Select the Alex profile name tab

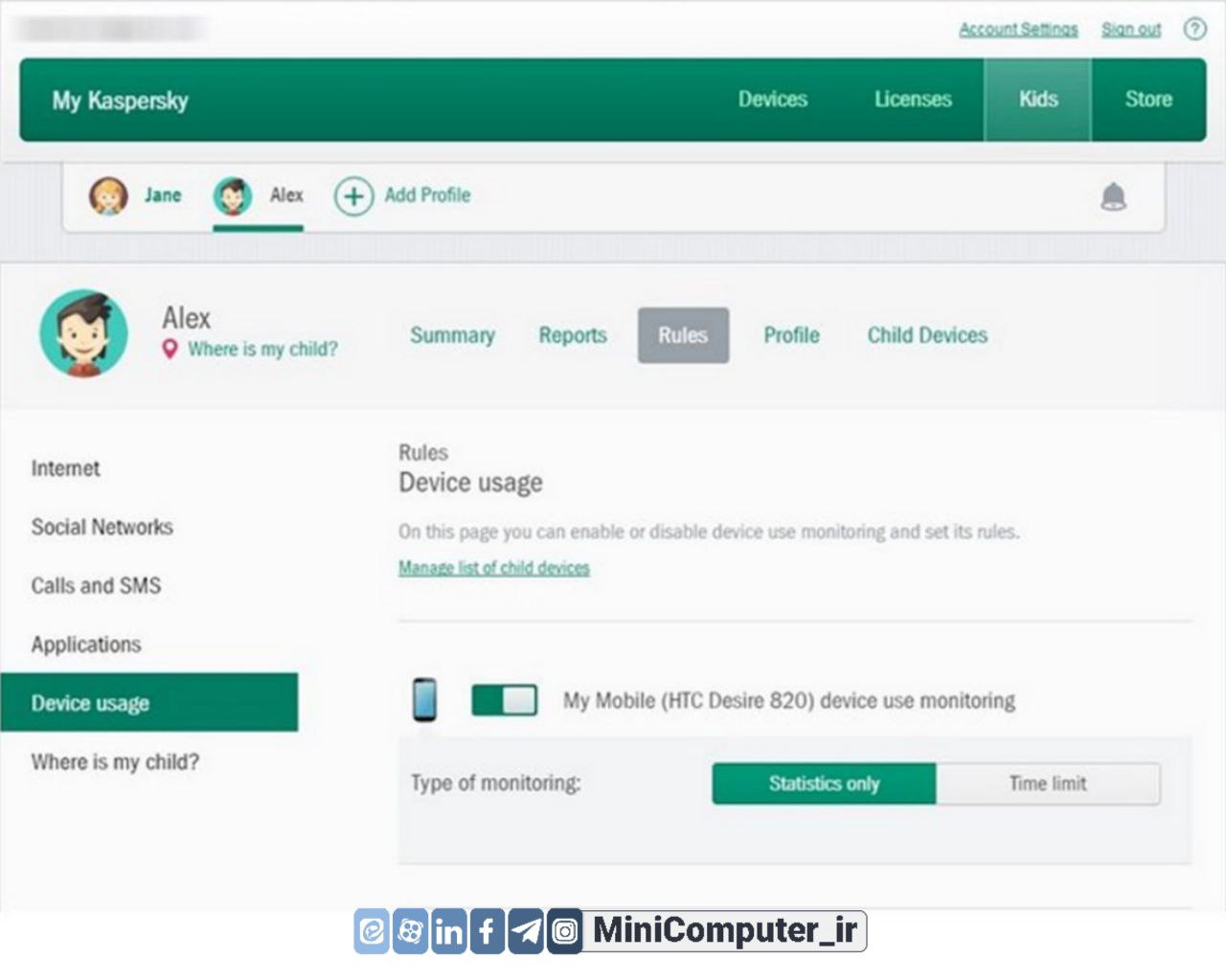pyautogui.click(x=286, y=195)
